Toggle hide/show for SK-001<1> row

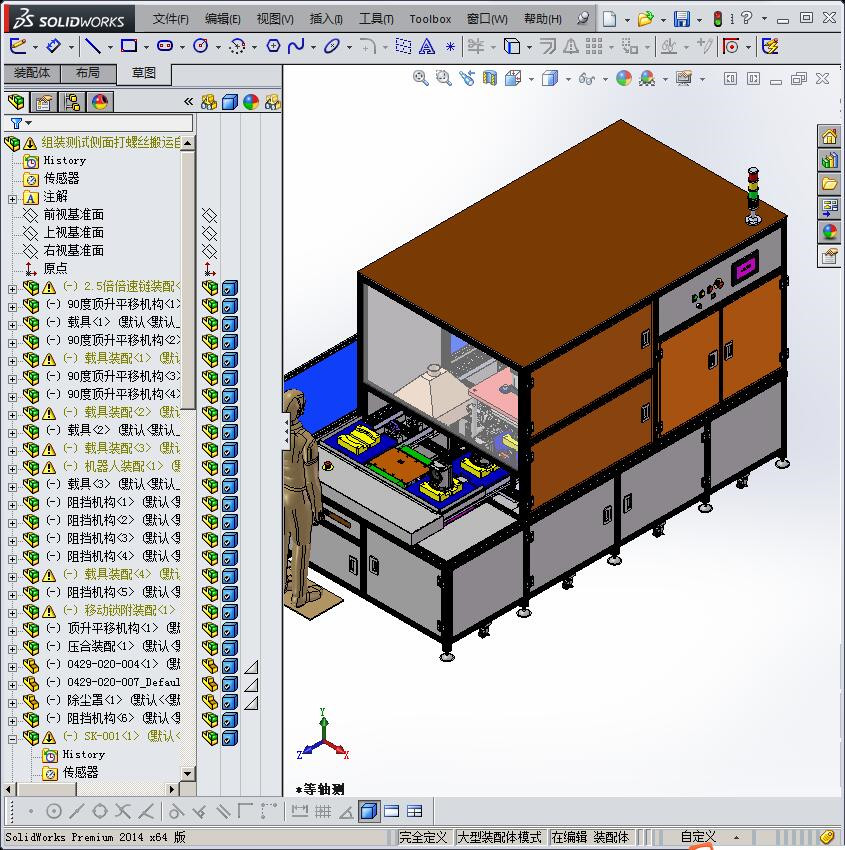pyautogui.click(x=209, y=738)
